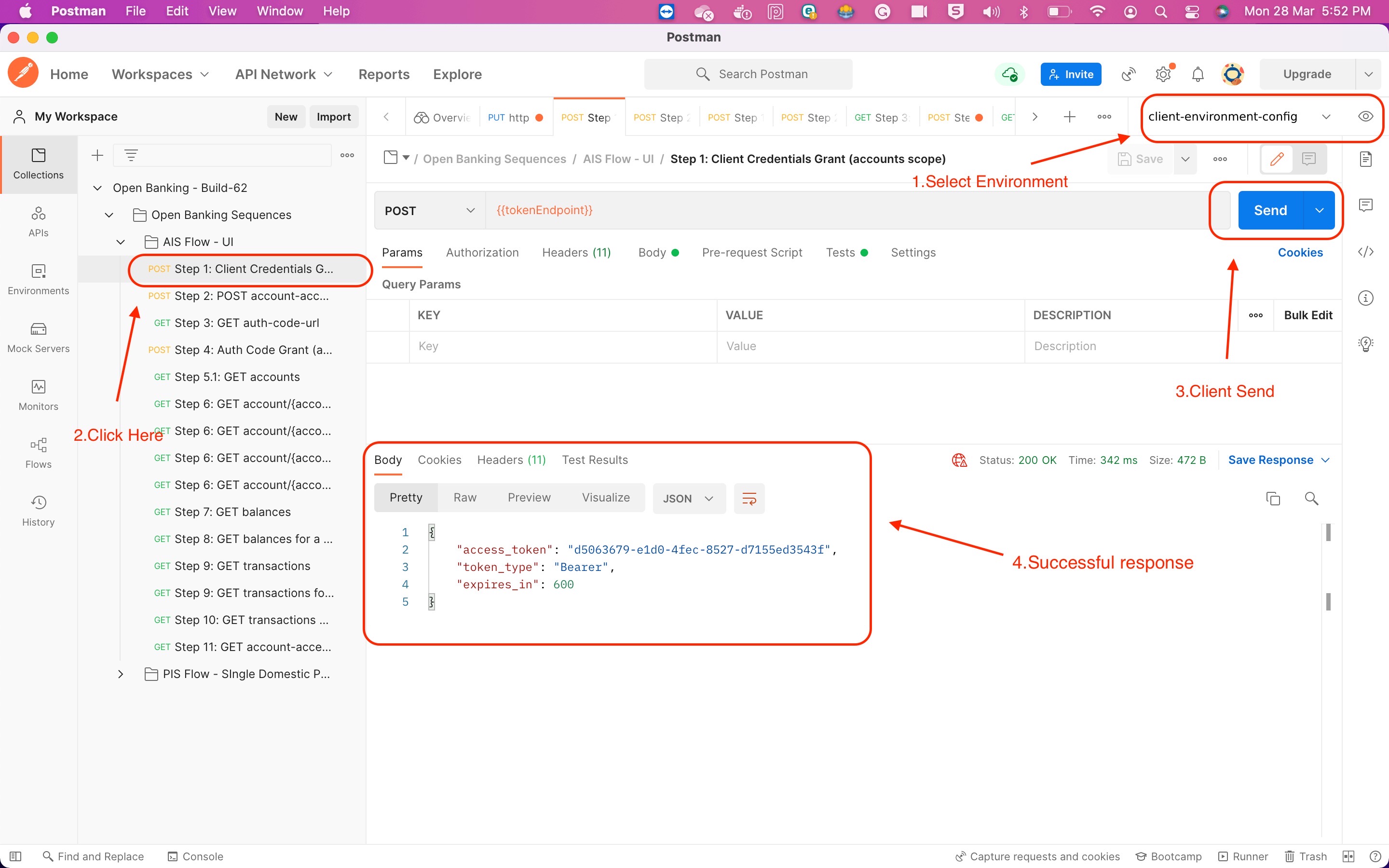Open the History sidebar panel
Viewport: 1389px width, 868px height.
[x=39, y=511]
